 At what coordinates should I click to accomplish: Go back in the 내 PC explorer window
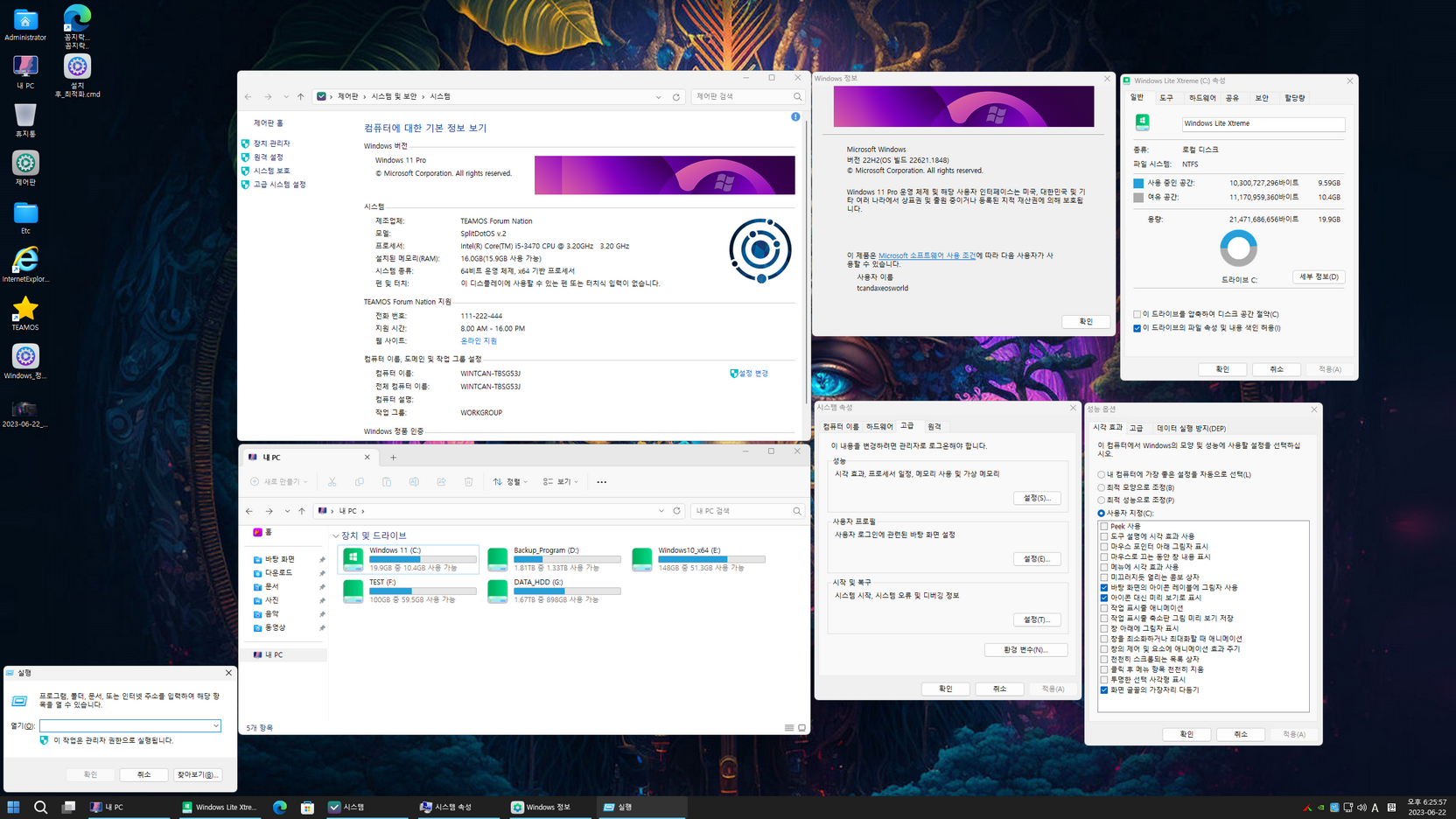[x=249, y=511]
